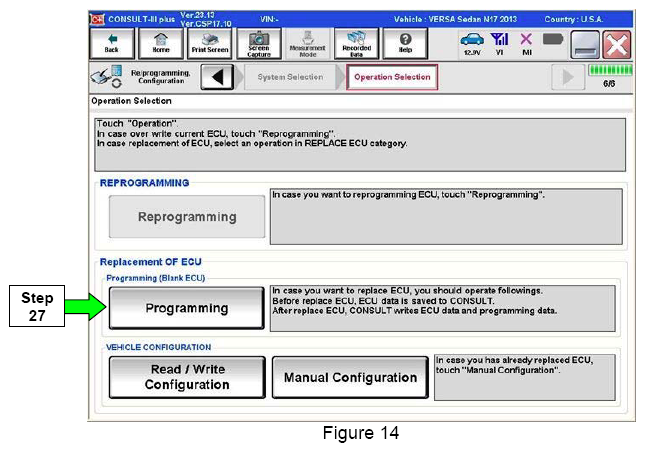Open the Help button

(405, 41)
